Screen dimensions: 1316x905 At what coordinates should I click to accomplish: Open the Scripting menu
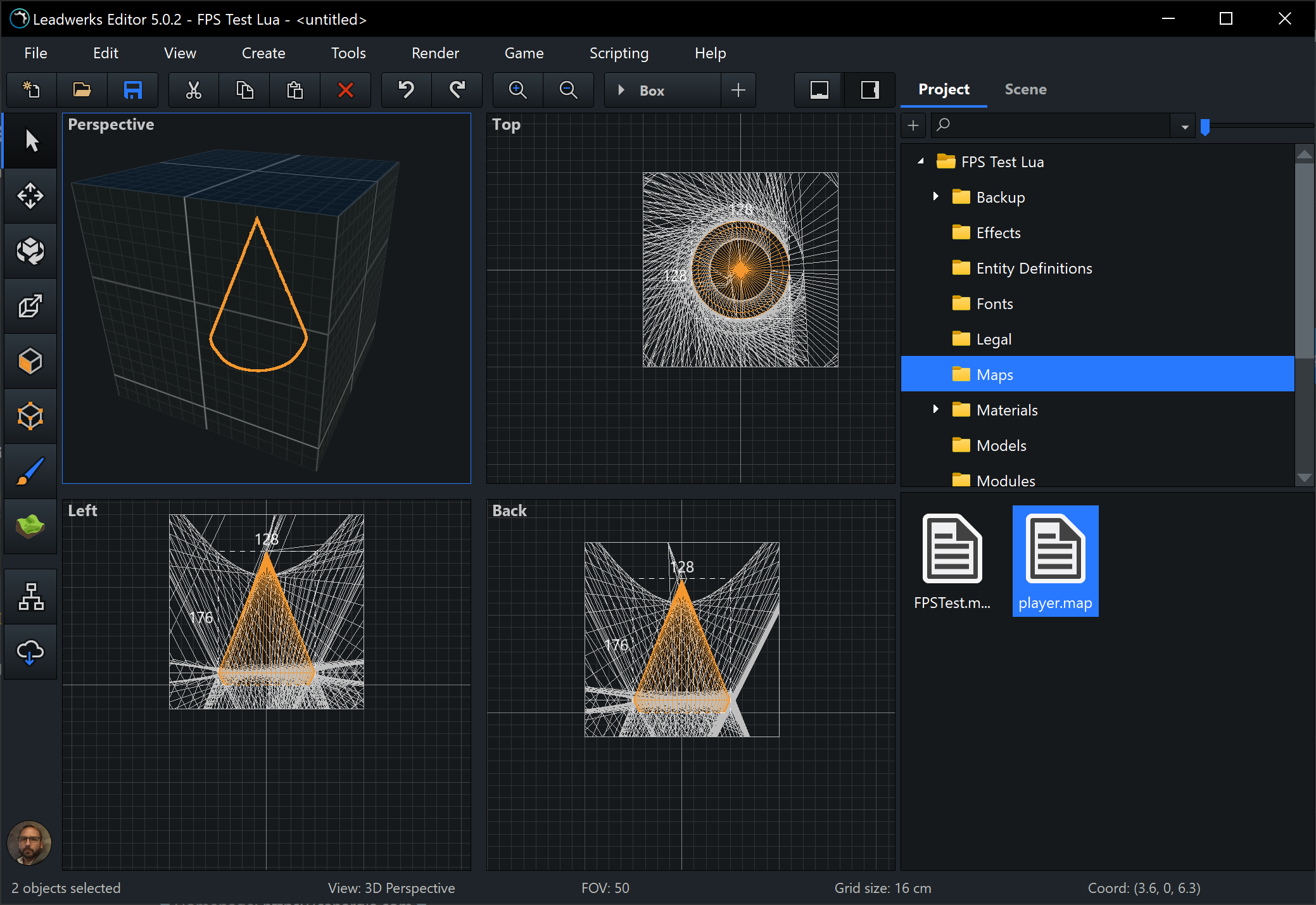tap(619, 53)
